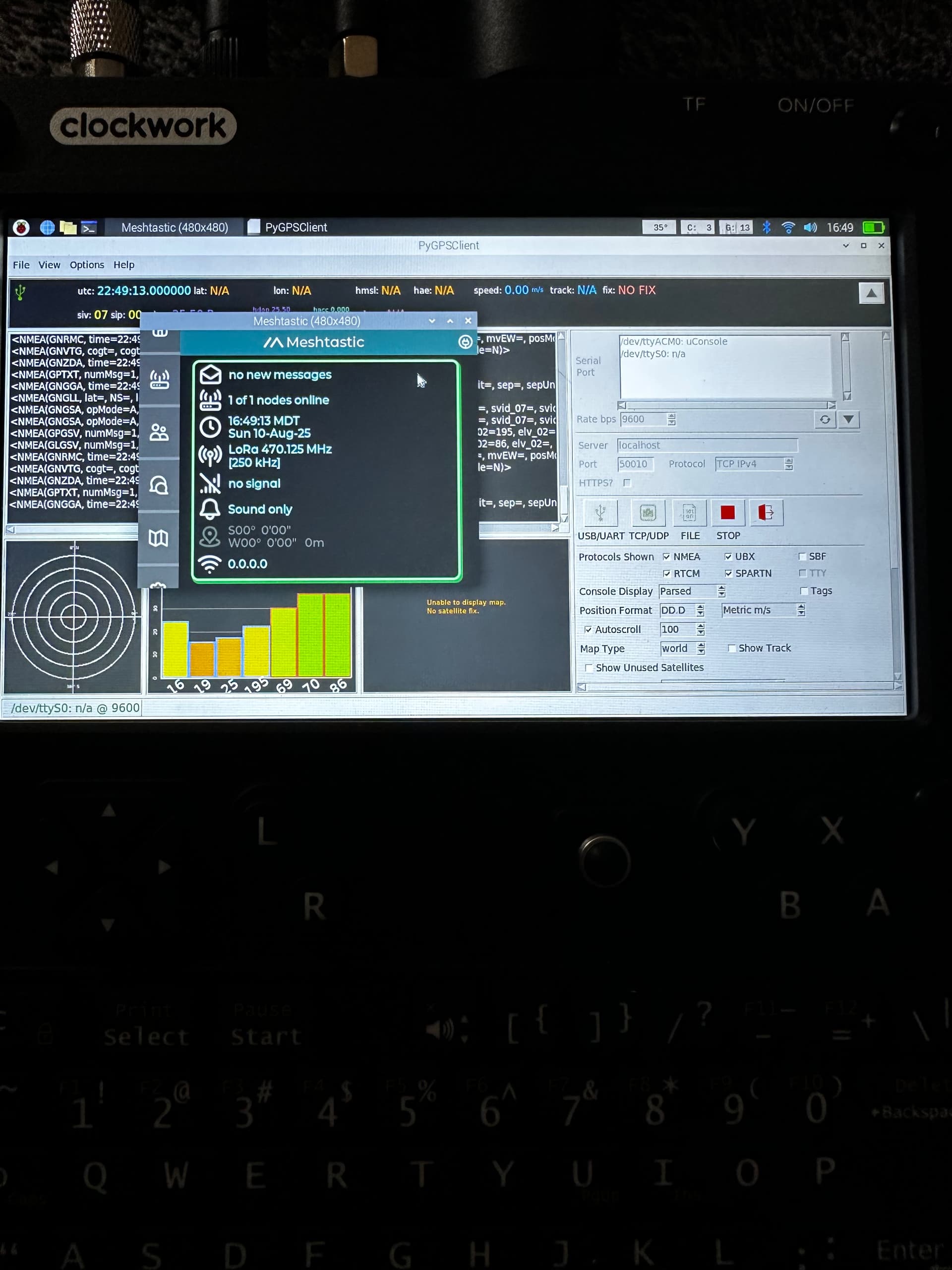
Task: Click the USB/UART connect icon button
Action: click(600, 512)
